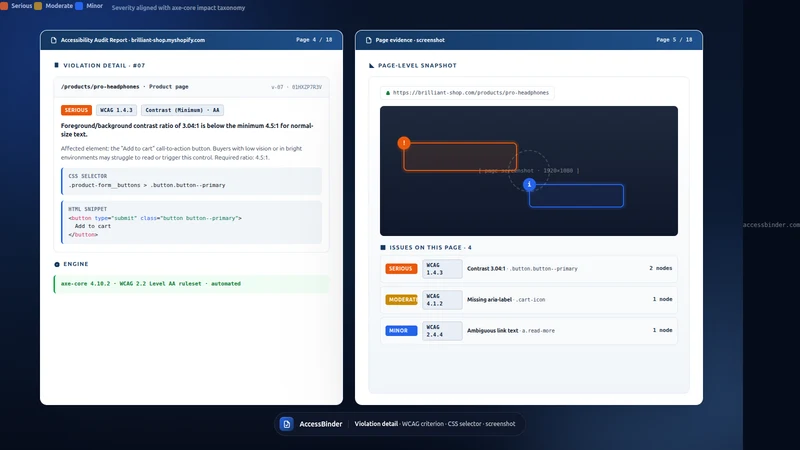Click the document icon beside Accessibility Audit Report
Image resolution: width=800 pixels, height=450 pixels.
click(x=54, y=40)
